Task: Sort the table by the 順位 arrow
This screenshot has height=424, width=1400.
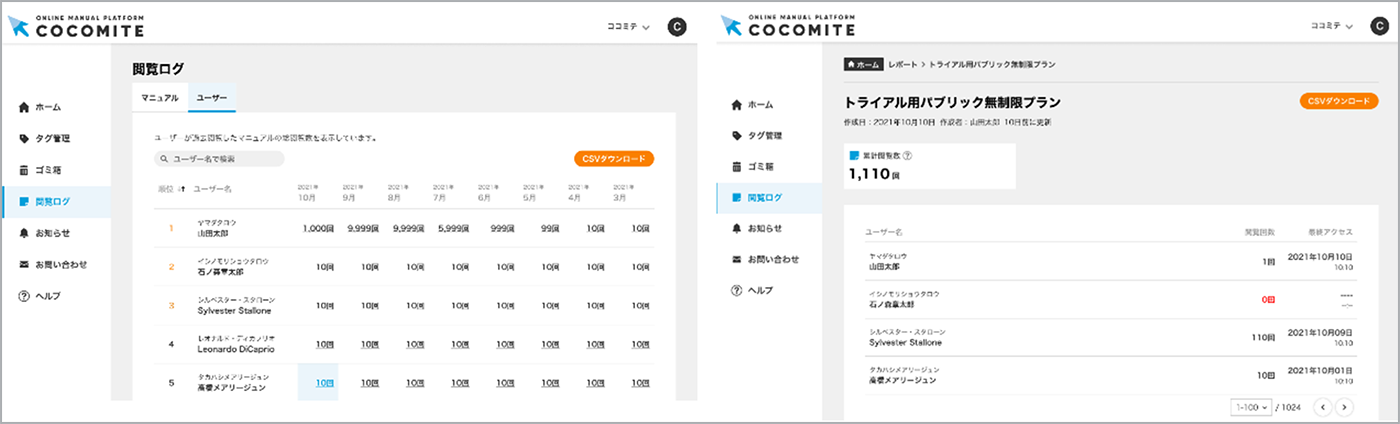Action: [181, 189]
